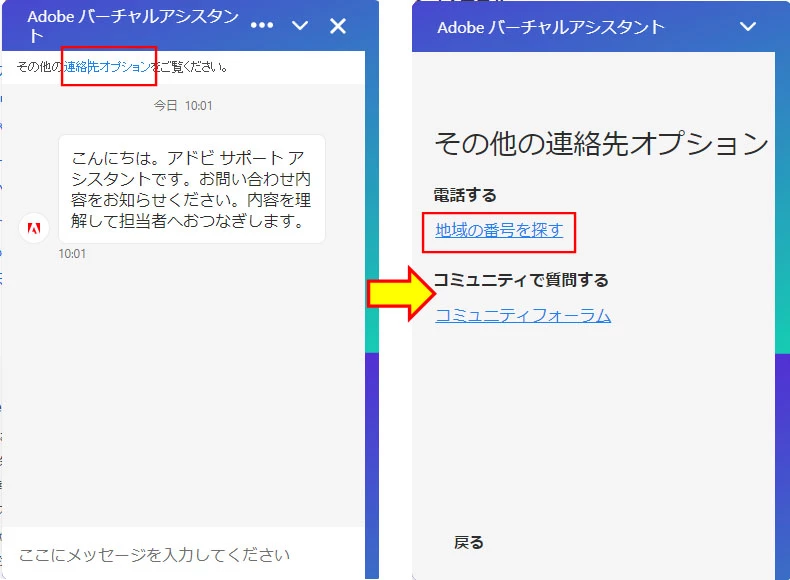Click the こんにちは assistant message bubble

(192, 189)
